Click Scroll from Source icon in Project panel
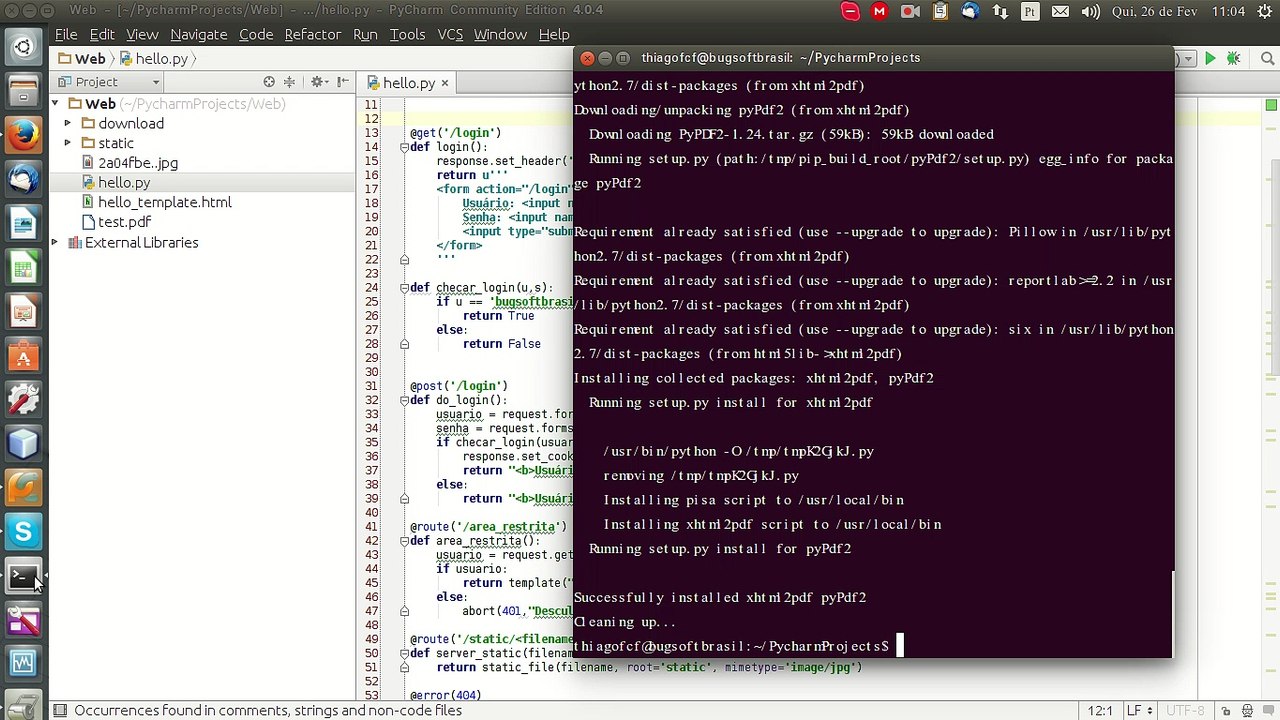The image size is (1280, 720). (x=269, y=82)
